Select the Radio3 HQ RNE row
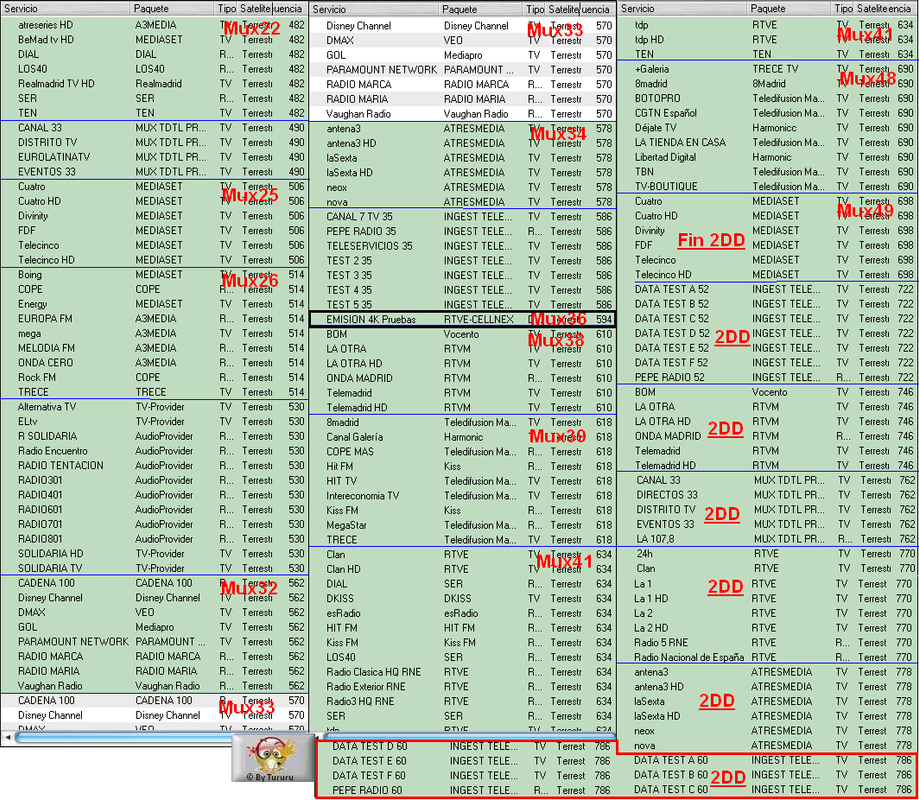919x800 pixels. tap(462, 701)
